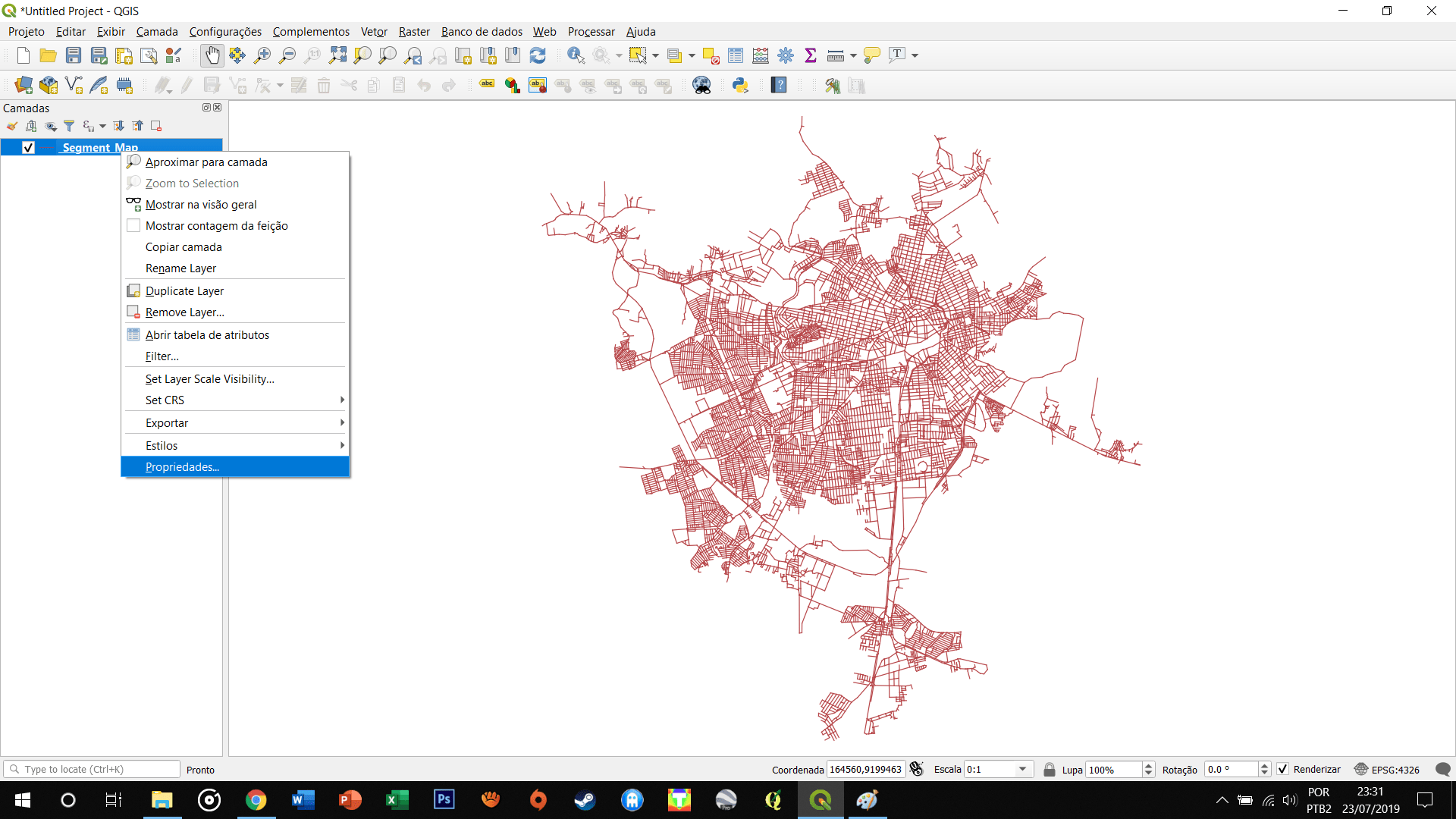Image resolution: width=1456 pixels, height=819 pixels.
Task: Uncheck the Segment Map layer visibility
Action: (x=28, y=147)
